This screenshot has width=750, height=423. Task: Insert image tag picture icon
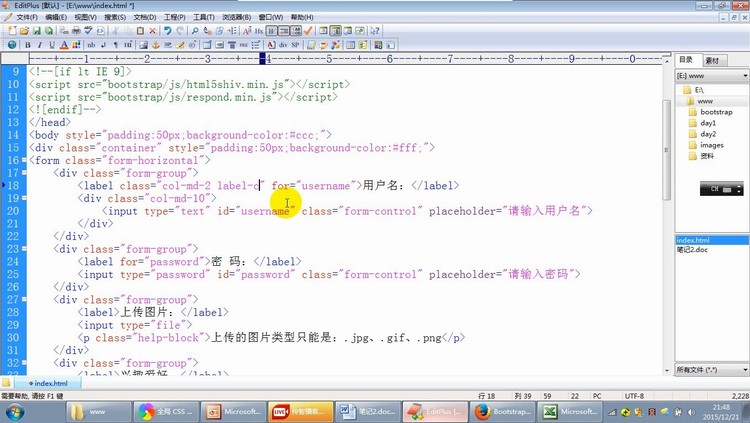coord(143,45)
